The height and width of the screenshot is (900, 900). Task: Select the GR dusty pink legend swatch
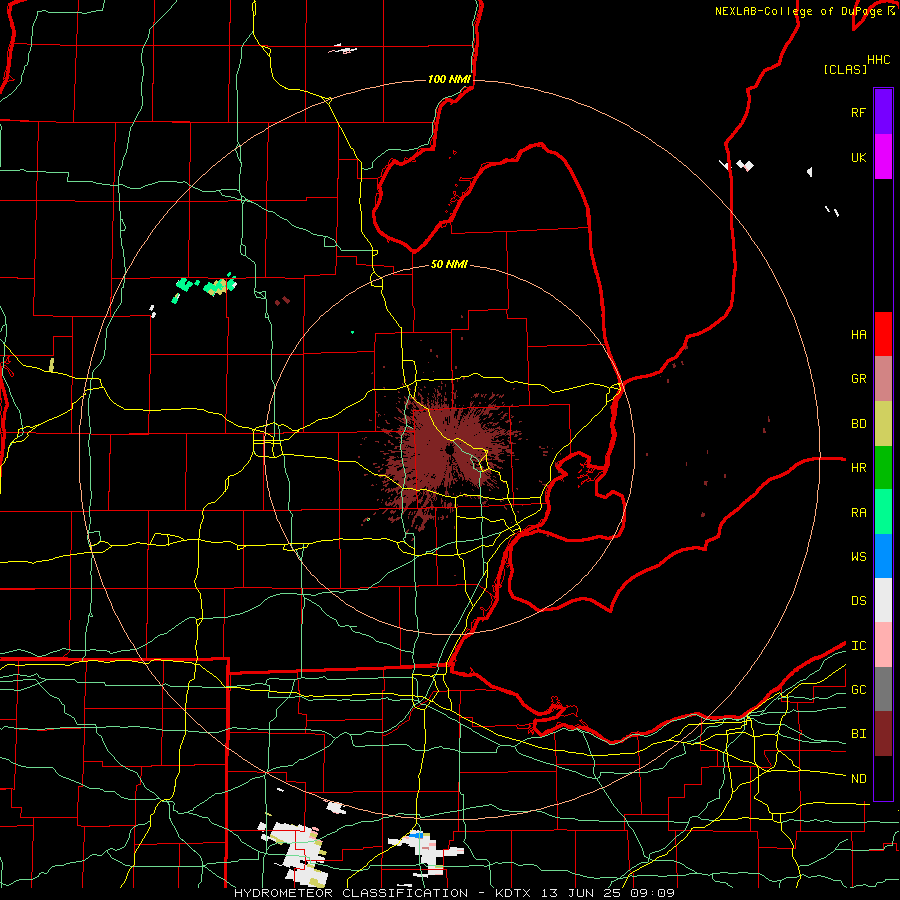pos(883,379)
